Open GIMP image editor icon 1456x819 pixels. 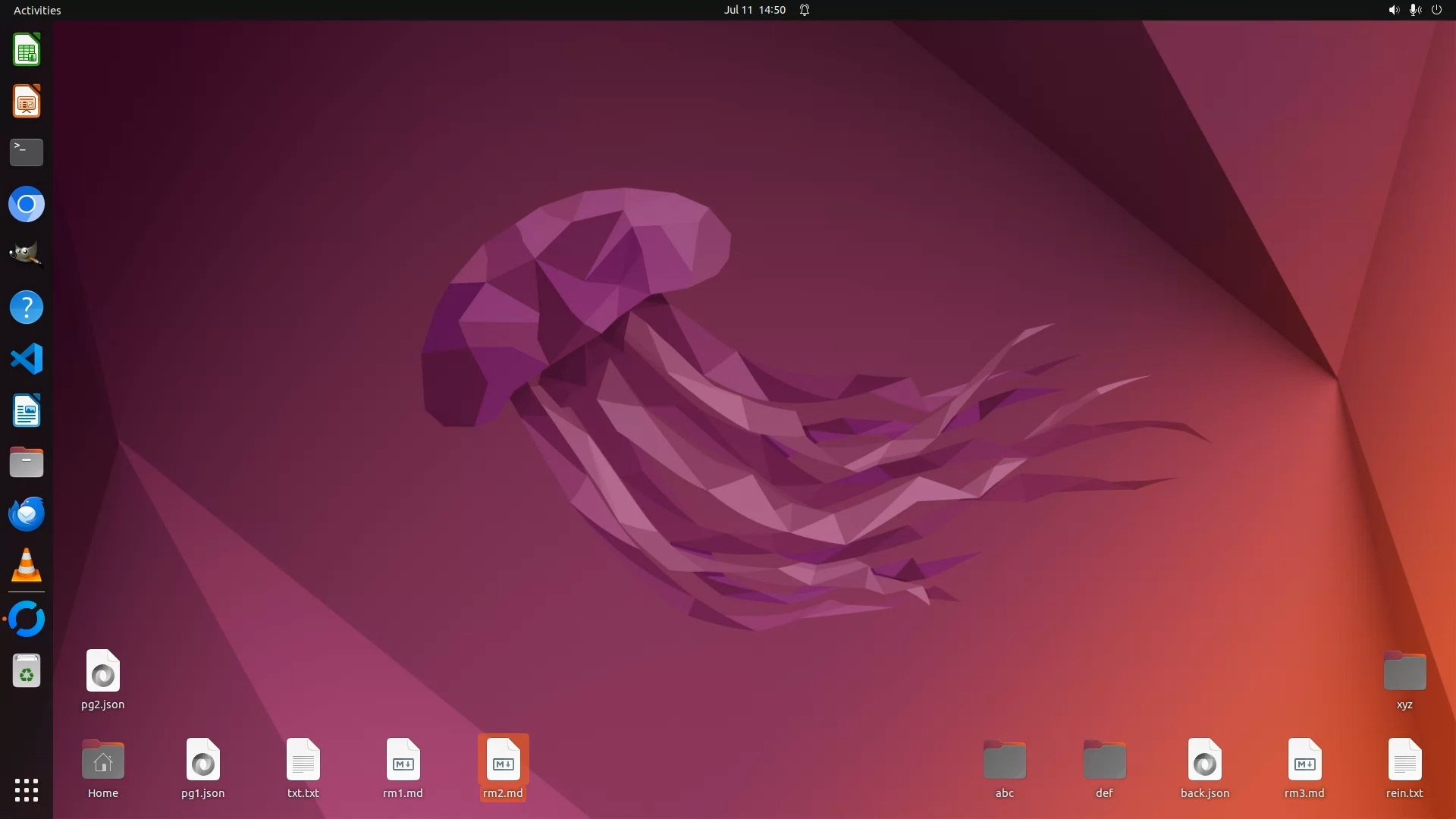pyautogui.click(x=27, y=256)
